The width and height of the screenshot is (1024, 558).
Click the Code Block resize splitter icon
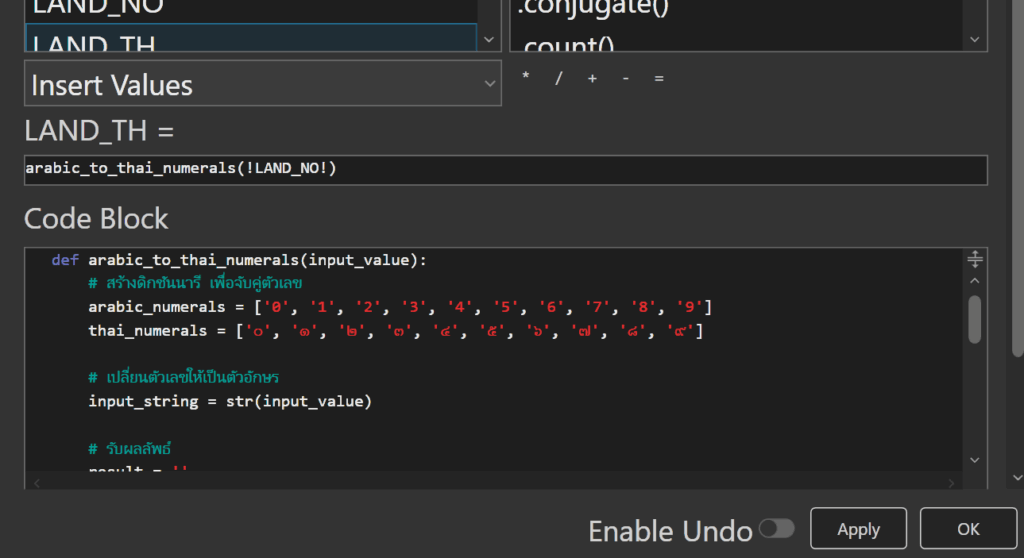976,260
